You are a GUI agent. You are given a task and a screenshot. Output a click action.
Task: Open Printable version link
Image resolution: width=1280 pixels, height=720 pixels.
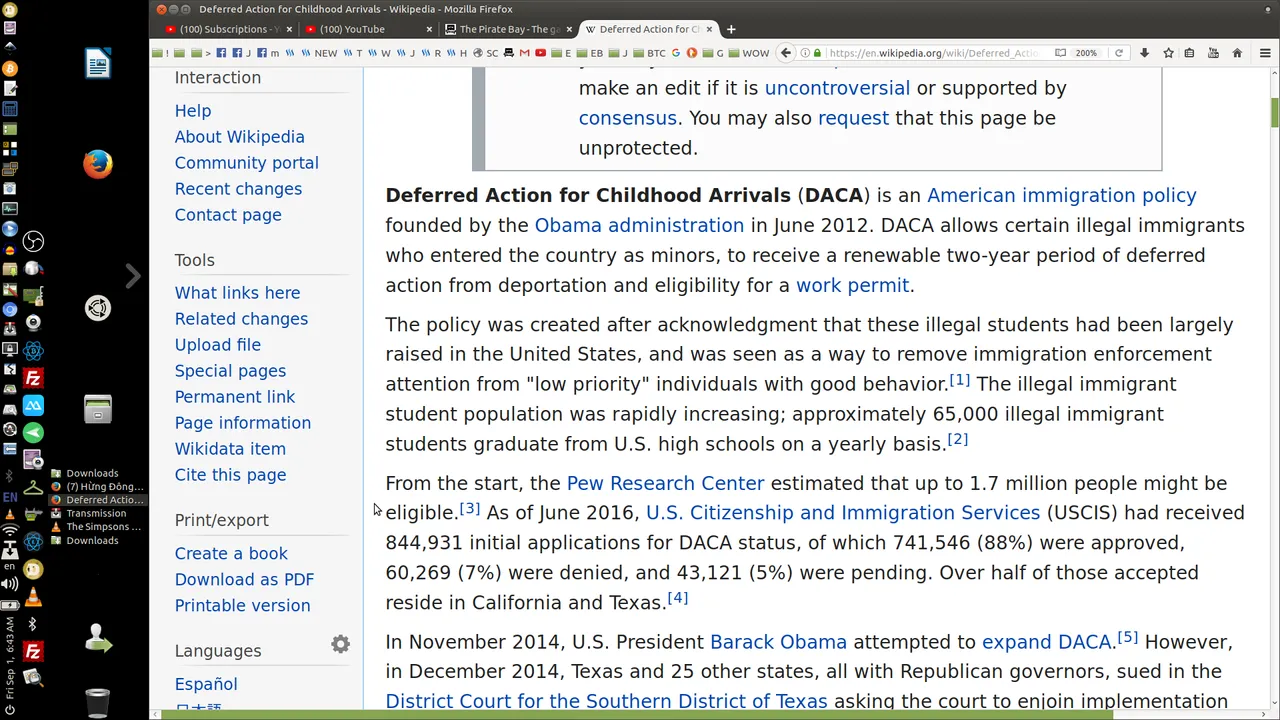click(x=242, y=605)
